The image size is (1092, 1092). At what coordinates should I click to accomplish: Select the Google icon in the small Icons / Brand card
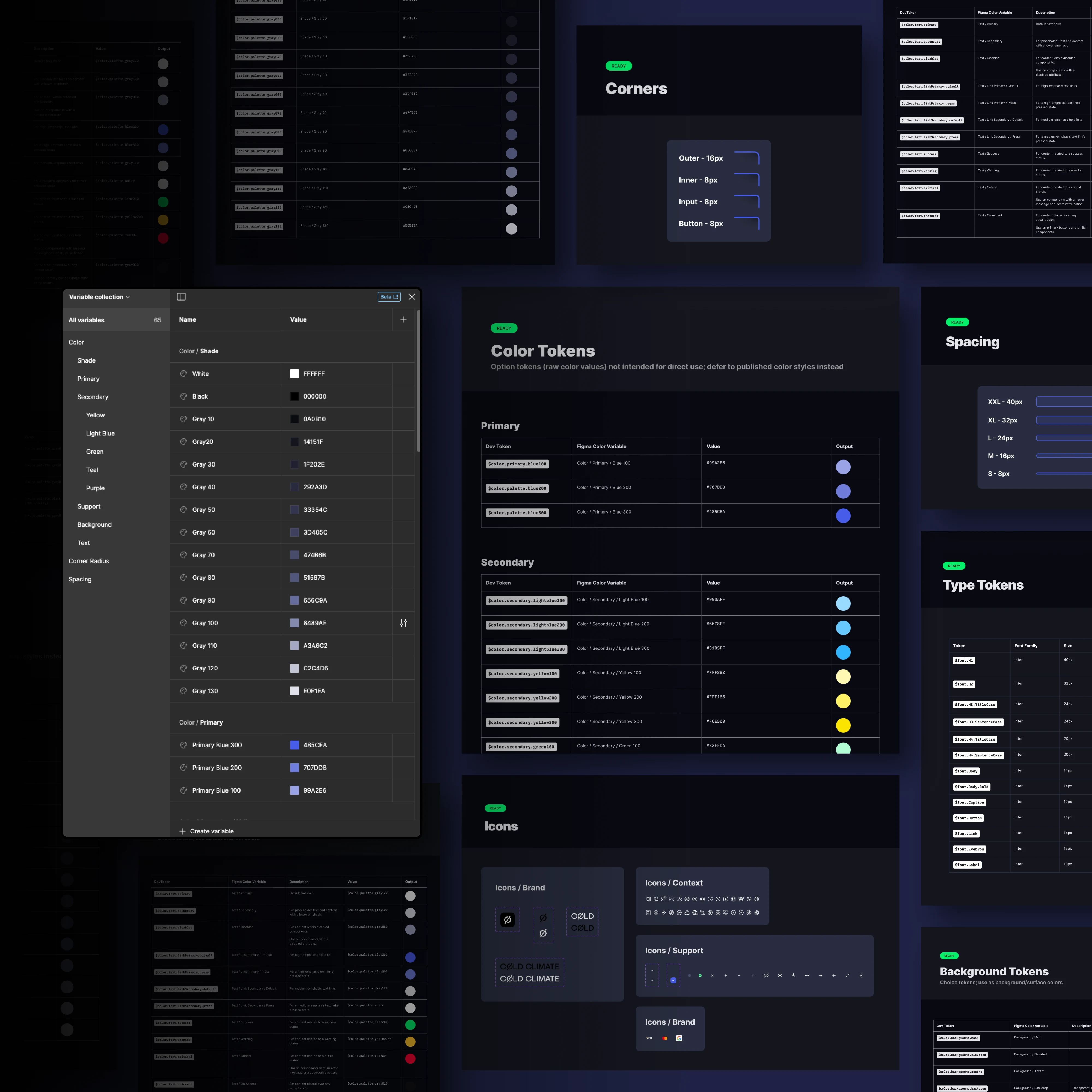tap(679, 1038)
